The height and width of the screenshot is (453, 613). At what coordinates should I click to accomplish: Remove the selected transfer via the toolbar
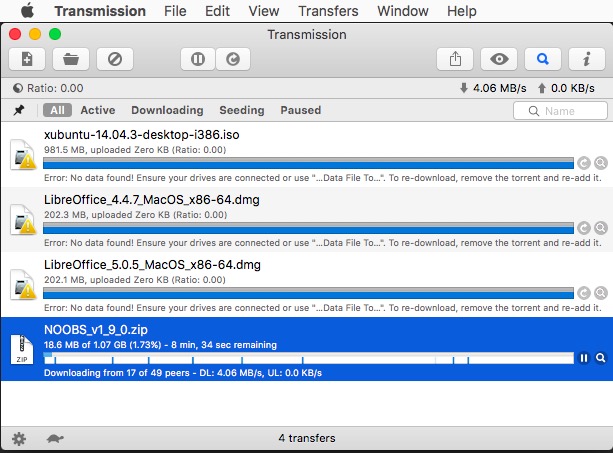click(115, 59)
